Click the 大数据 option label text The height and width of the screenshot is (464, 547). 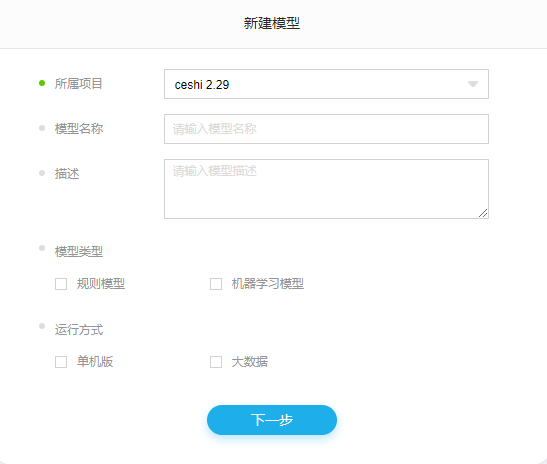[x=250, y=362]
